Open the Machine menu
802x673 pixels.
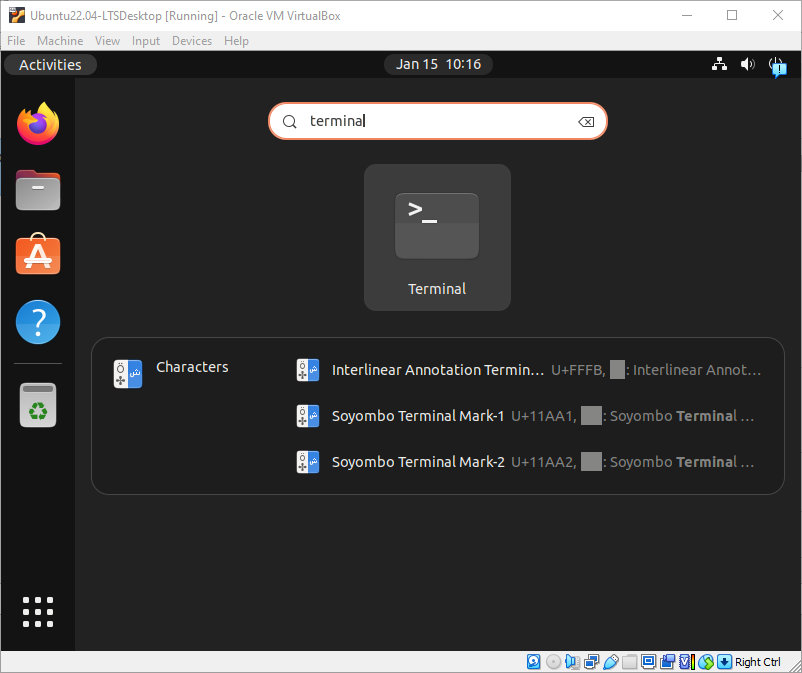pos(60,41)
